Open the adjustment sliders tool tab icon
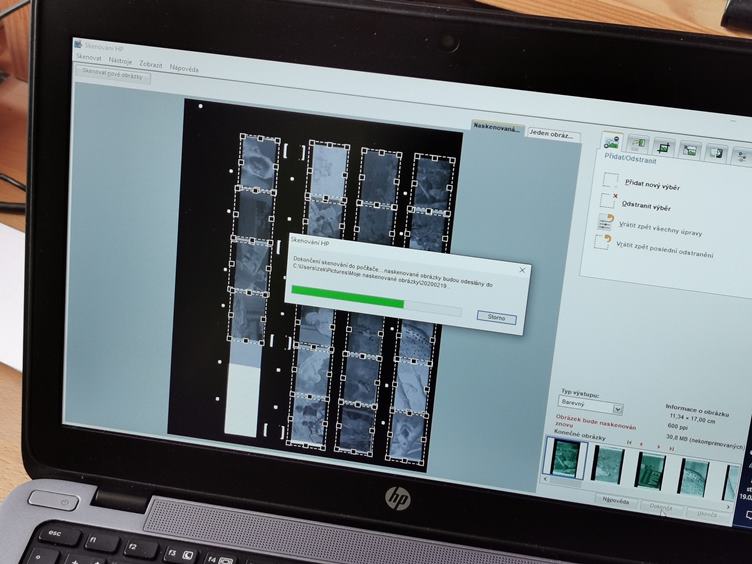 point(741,156)
